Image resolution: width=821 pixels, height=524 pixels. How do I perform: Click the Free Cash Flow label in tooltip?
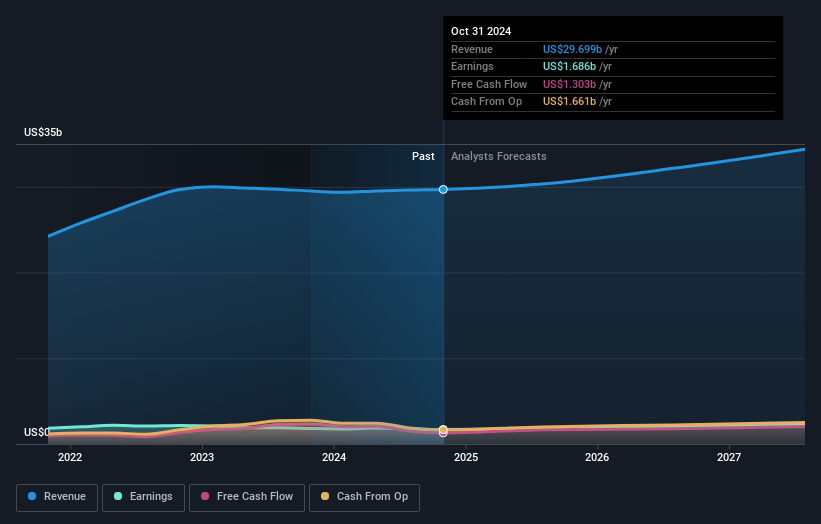[489, 84]
